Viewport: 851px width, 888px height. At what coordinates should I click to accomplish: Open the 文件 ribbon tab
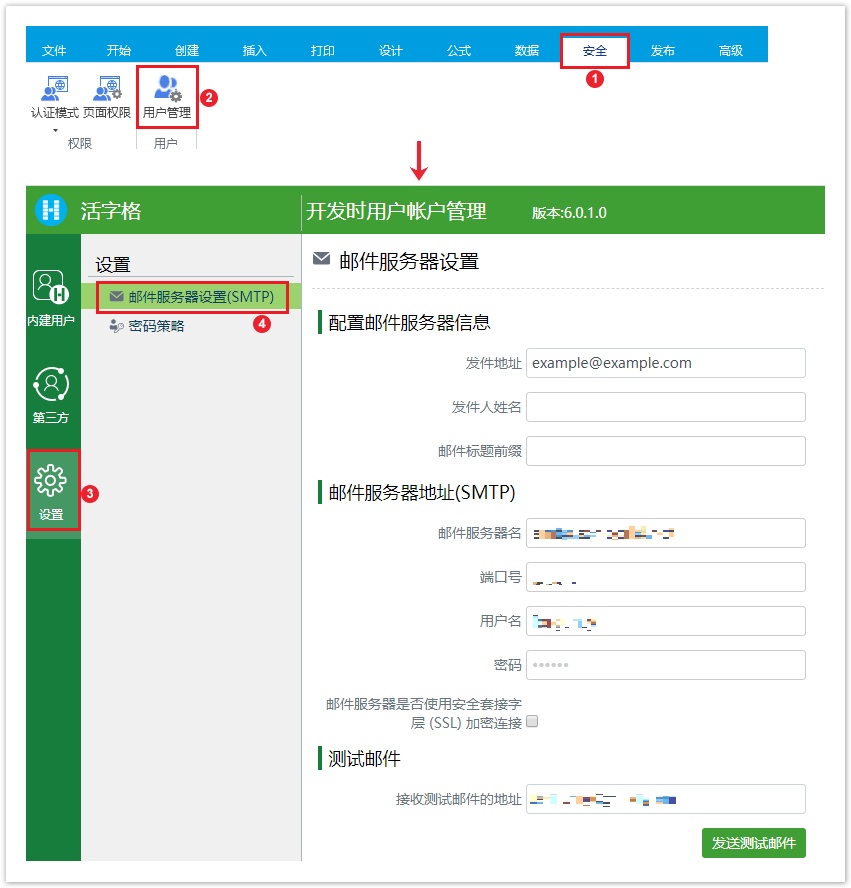(54, 50)
